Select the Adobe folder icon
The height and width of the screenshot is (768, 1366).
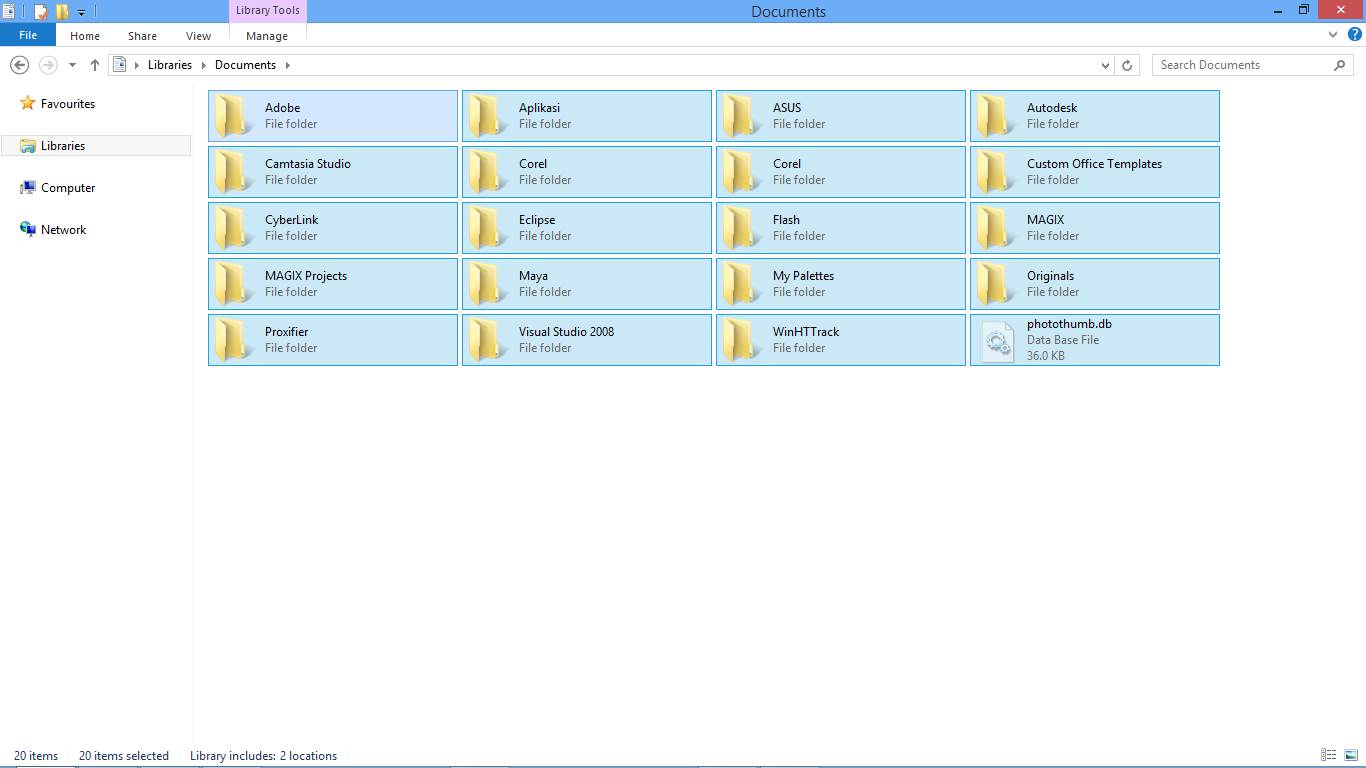click(234, 116)
